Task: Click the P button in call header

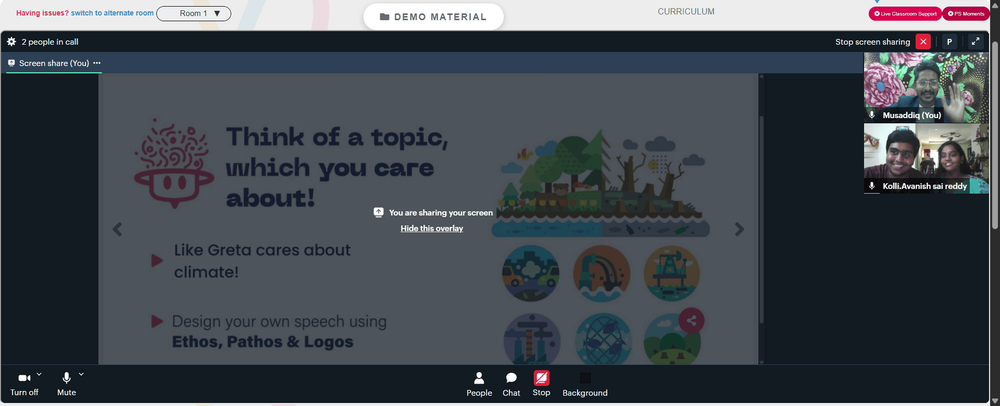Action: pos(949,41)
